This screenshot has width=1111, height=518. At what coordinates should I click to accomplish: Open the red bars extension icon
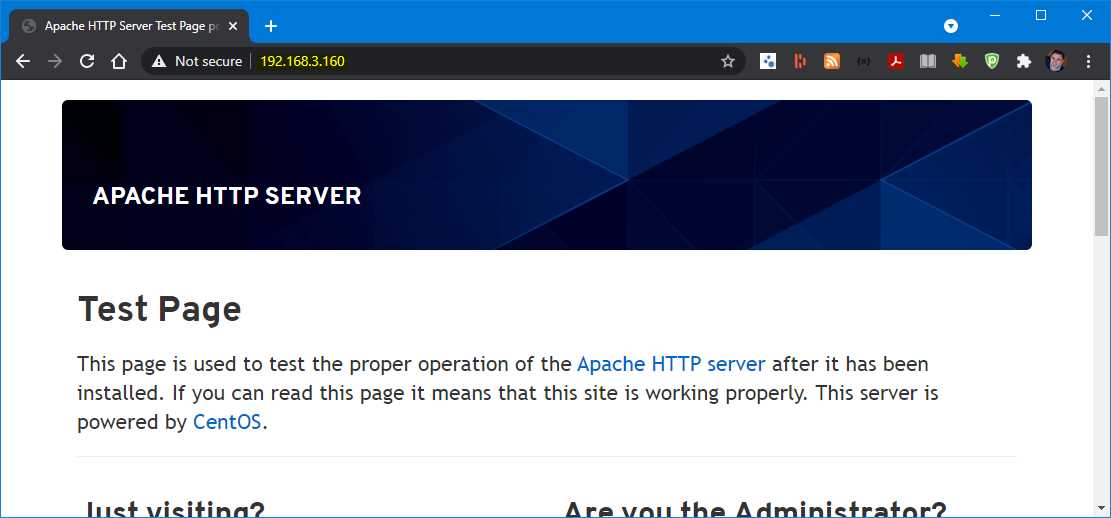click(x=800, y=62)
